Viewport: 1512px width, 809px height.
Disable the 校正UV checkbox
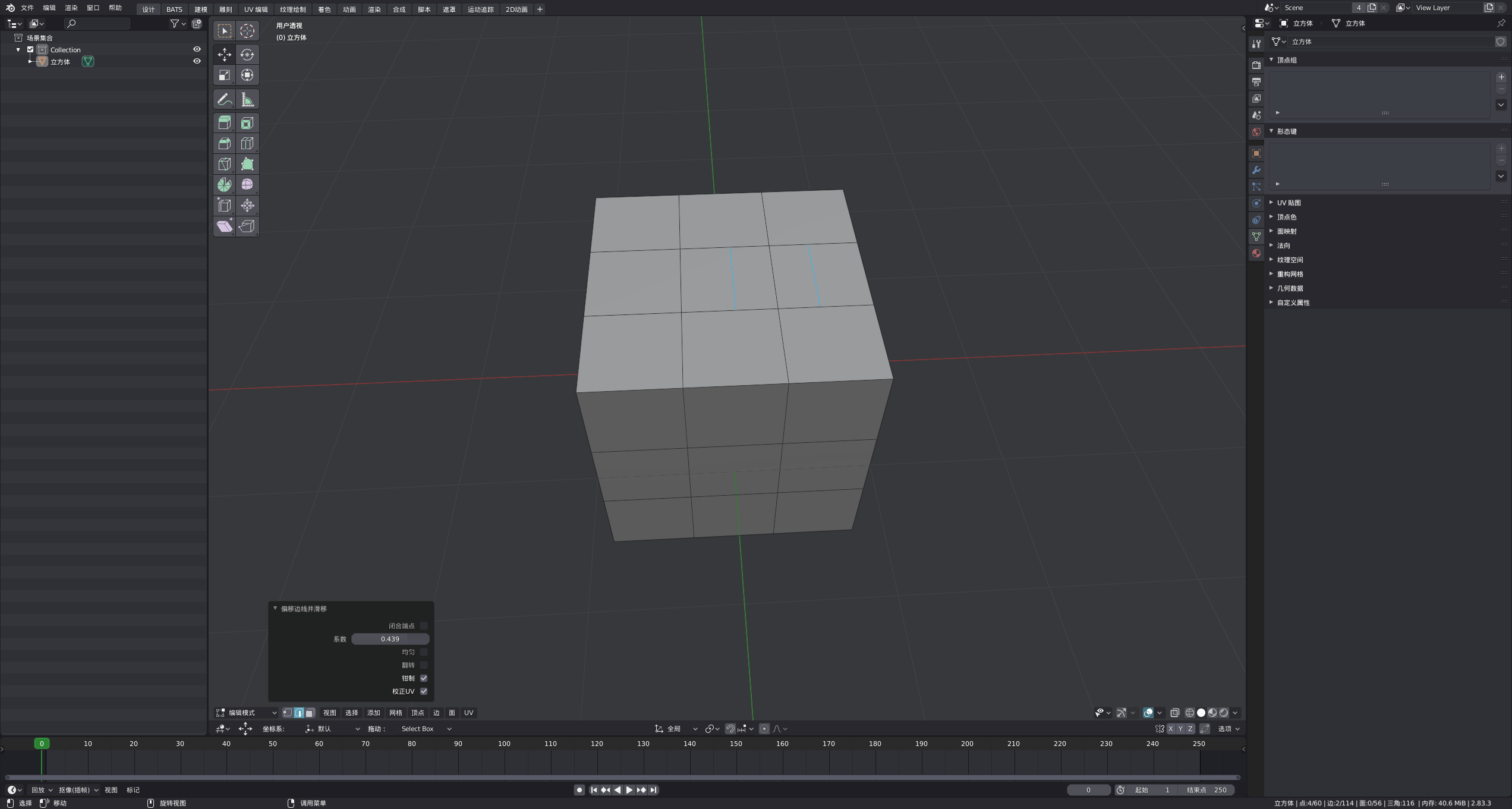[x=424, y=691]
